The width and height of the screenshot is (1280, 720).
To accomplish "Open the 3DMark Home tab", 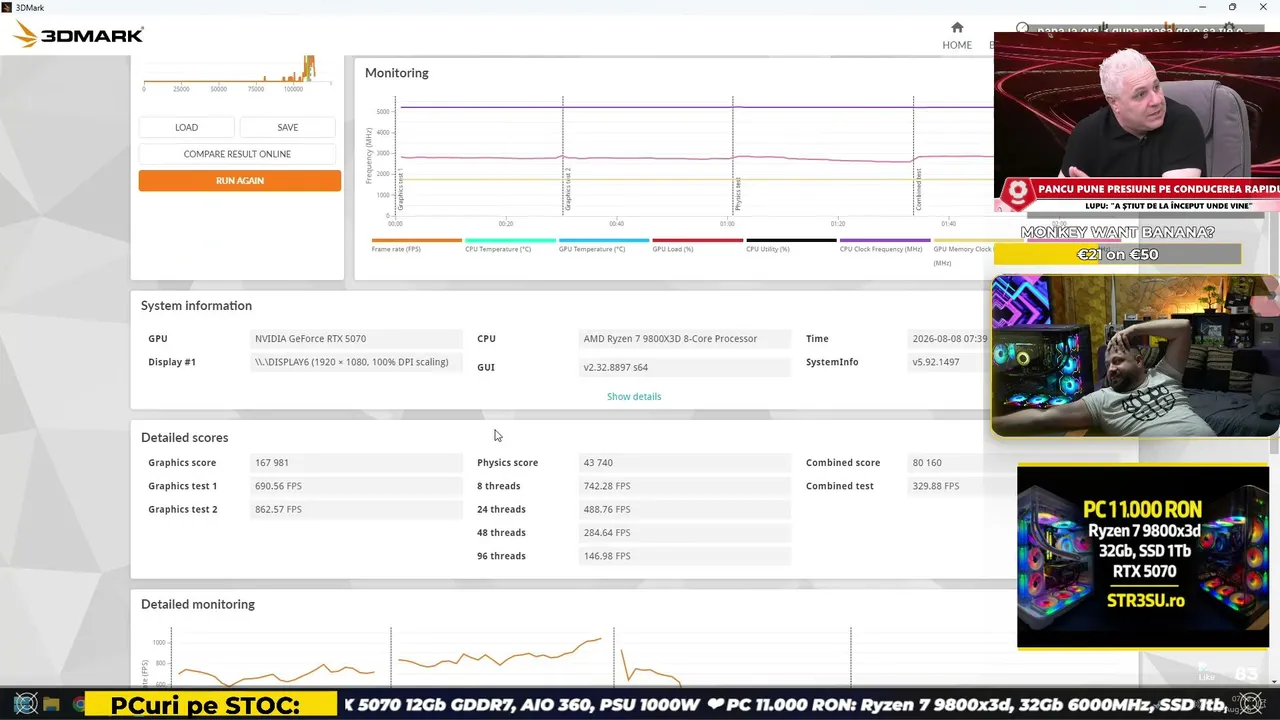I will coord(957,36).
